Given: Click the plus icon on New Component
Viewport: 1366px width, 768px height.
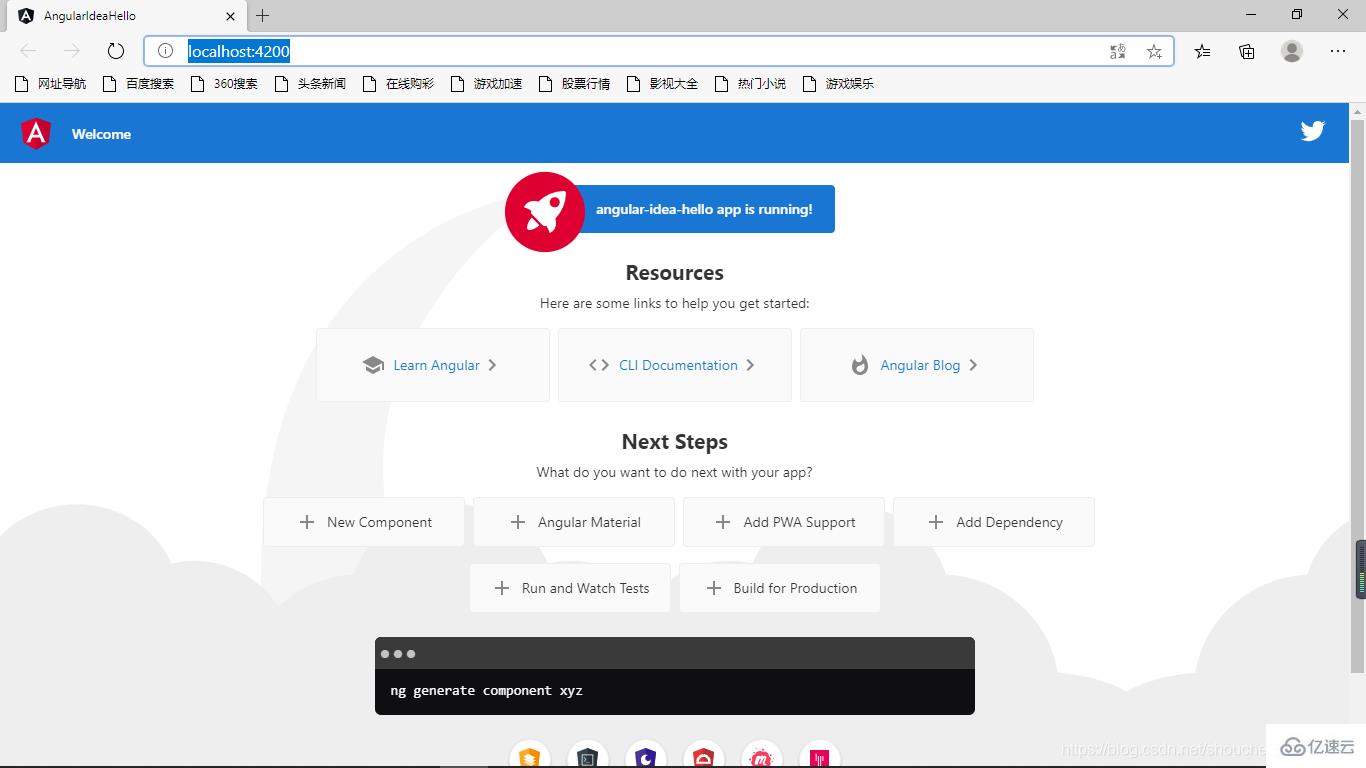Looking at the screenshot, I should tap(307, 522).
